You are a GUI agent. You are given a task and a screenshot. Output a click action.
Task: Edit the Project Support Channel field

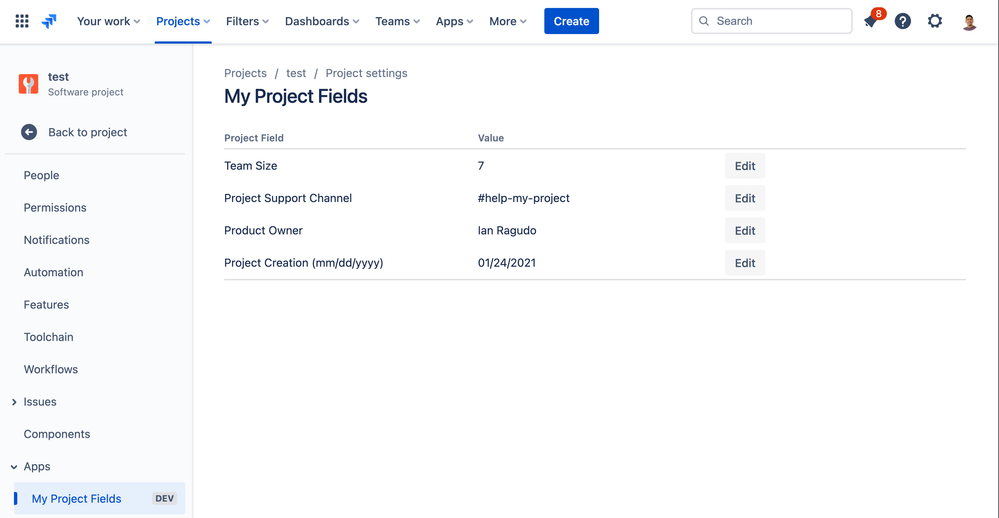click(745, 198)
